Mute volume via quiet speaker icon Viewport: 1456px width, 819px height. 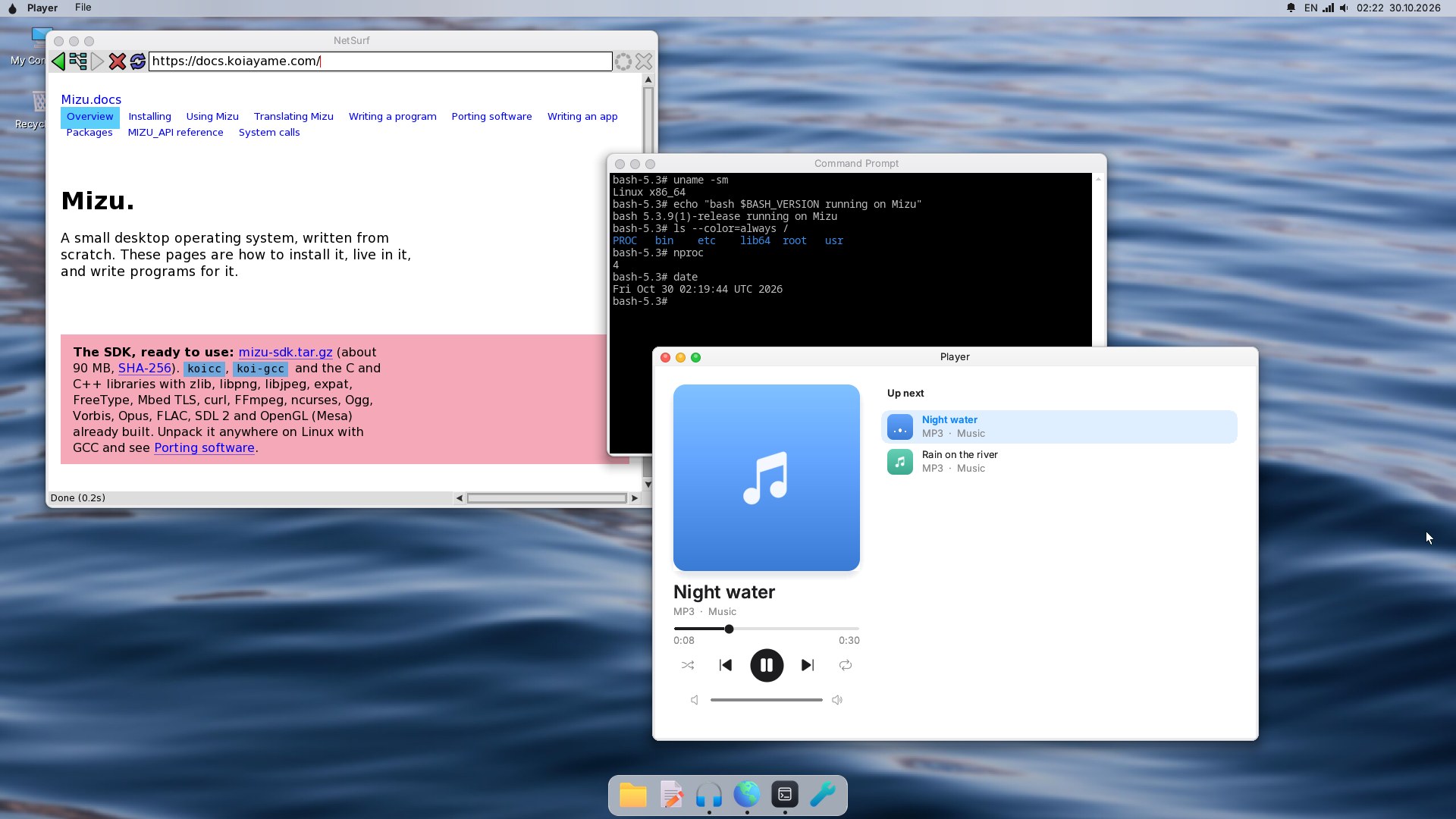[695, 700]
